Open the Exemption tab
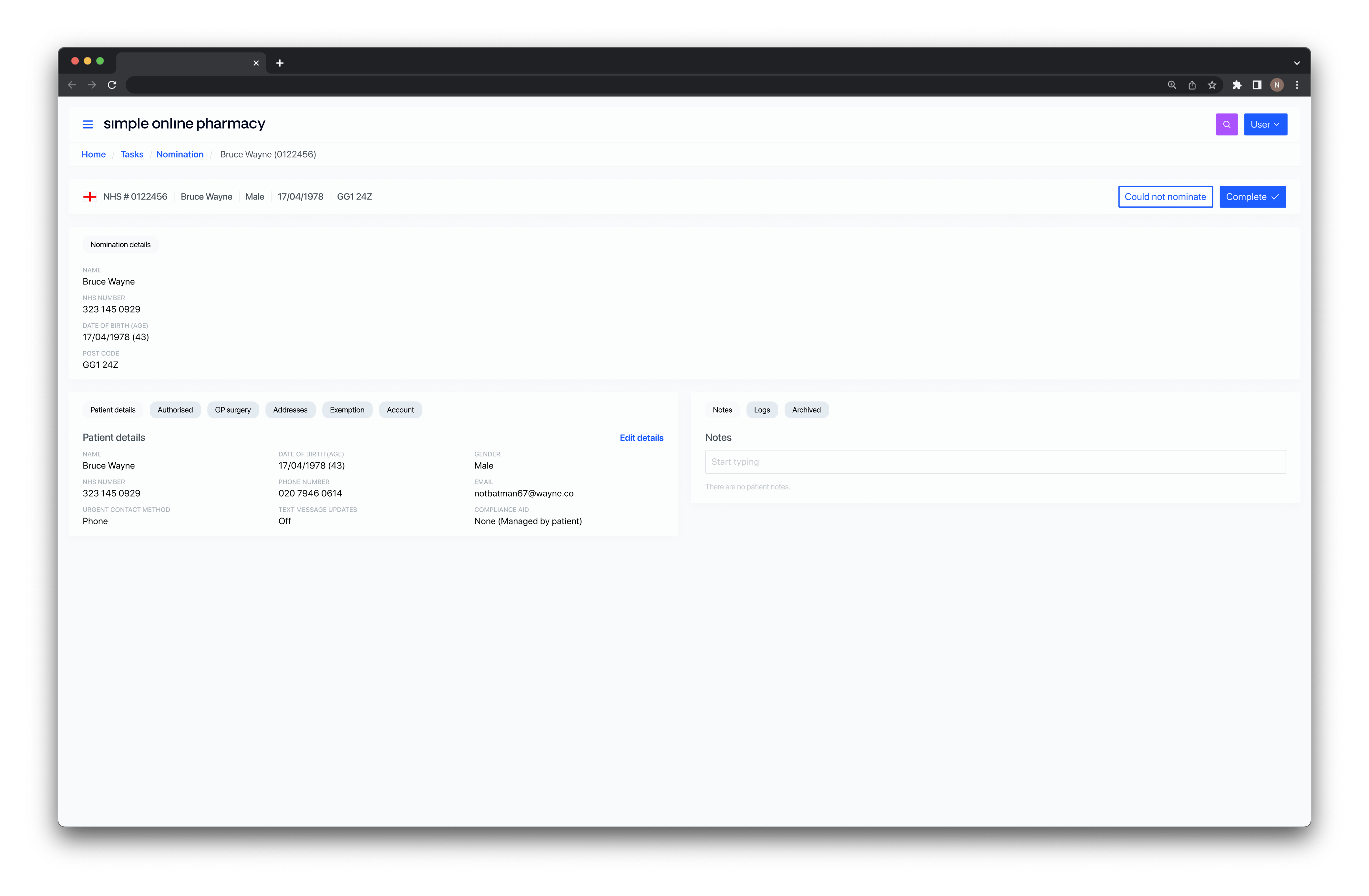 click(x=347, y=410)
